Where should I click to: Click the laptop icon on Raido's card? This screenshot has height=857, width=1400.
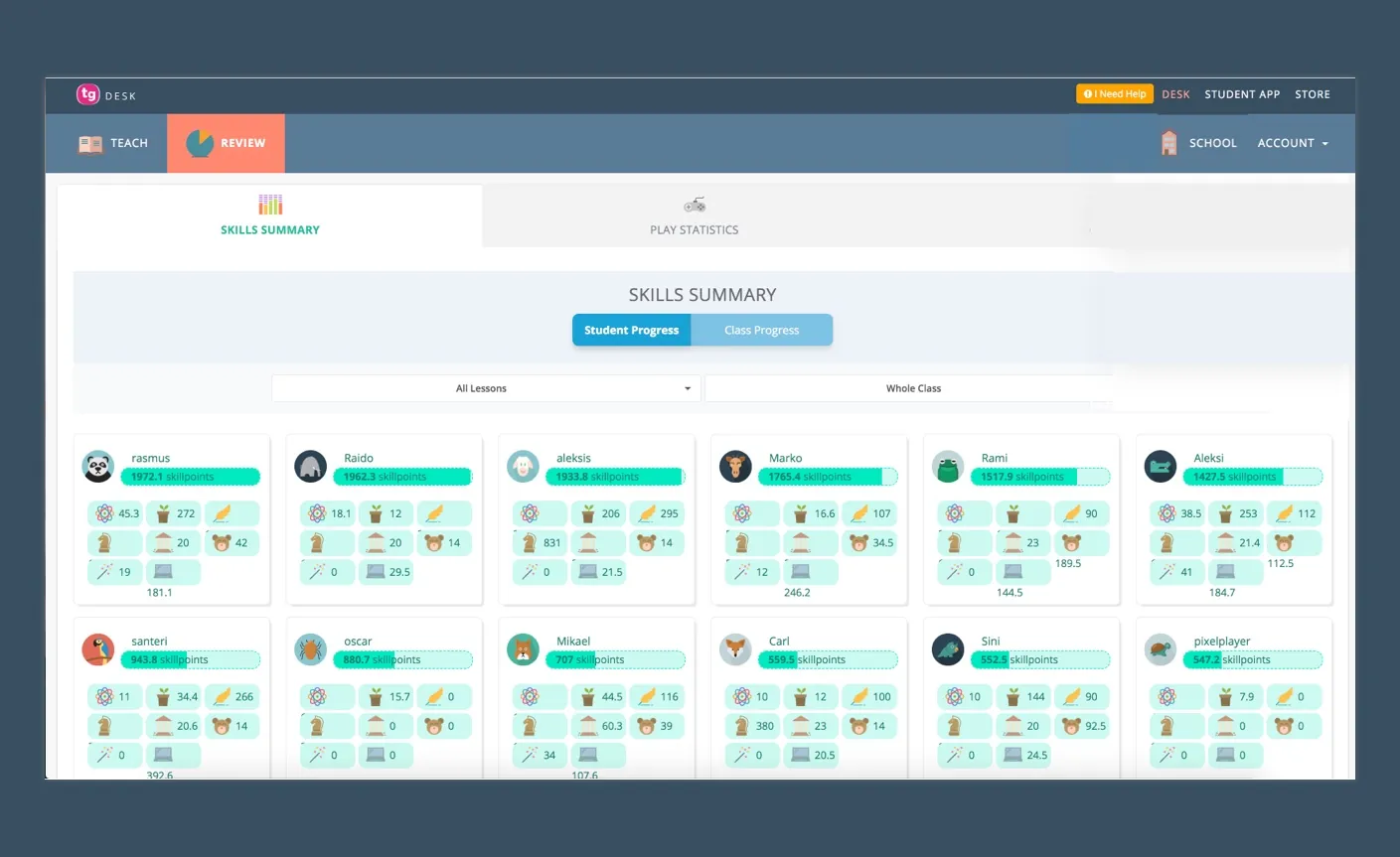click(x=376, y=572)
